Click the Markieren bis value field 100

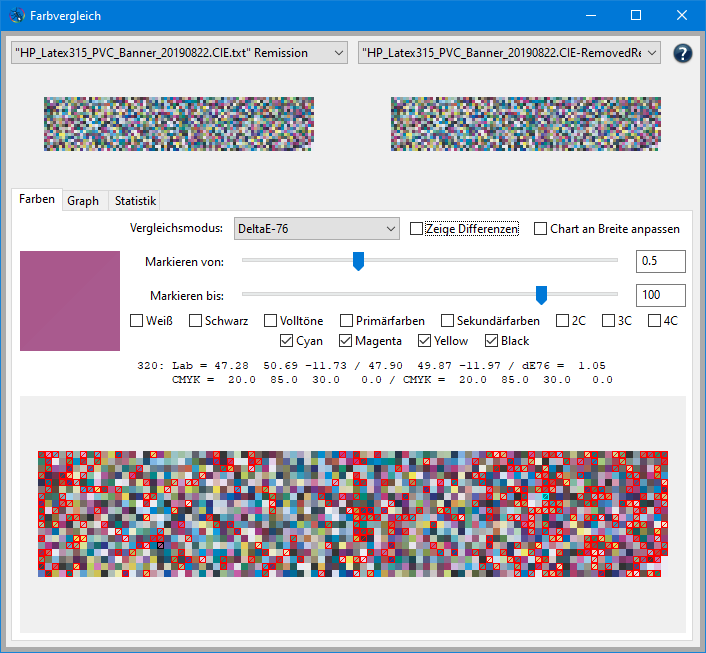(x=660, y=295)
